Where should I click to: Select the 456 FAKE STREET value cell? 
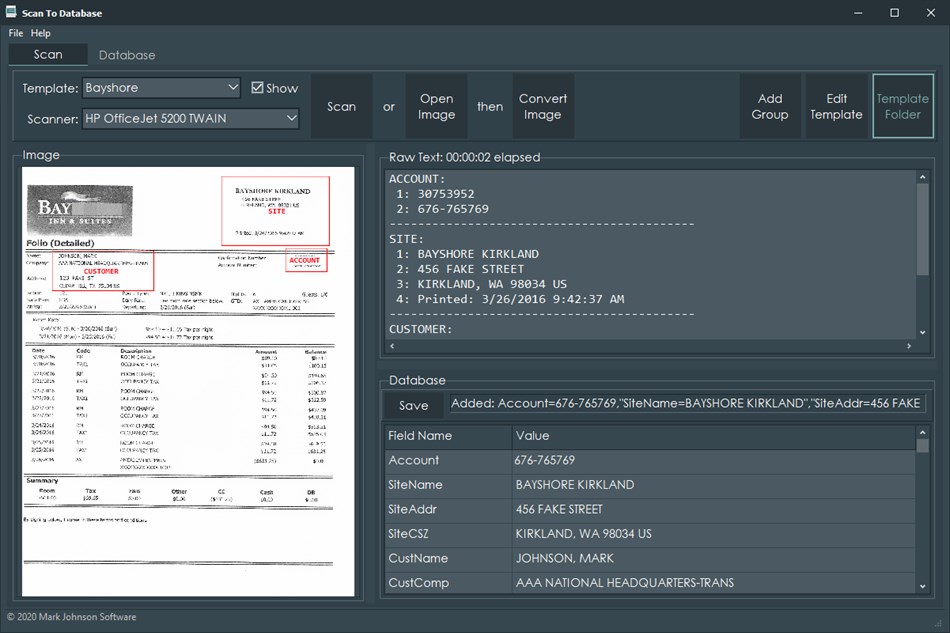714,509
